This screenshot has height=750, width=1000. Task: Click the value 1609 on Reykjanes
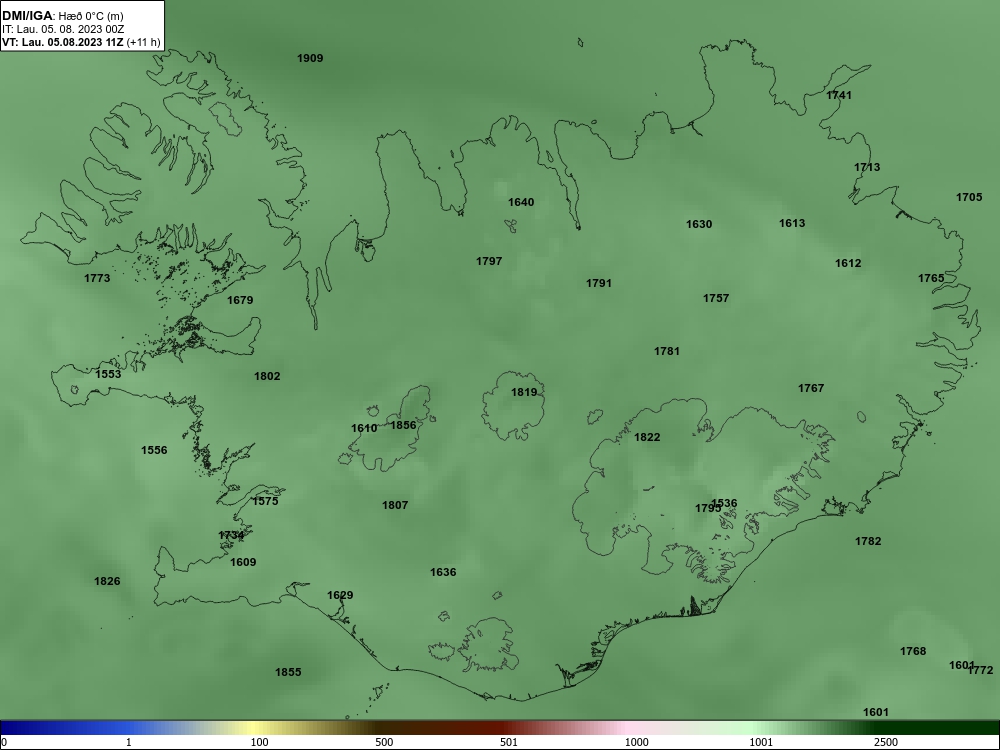click(243, 562)
